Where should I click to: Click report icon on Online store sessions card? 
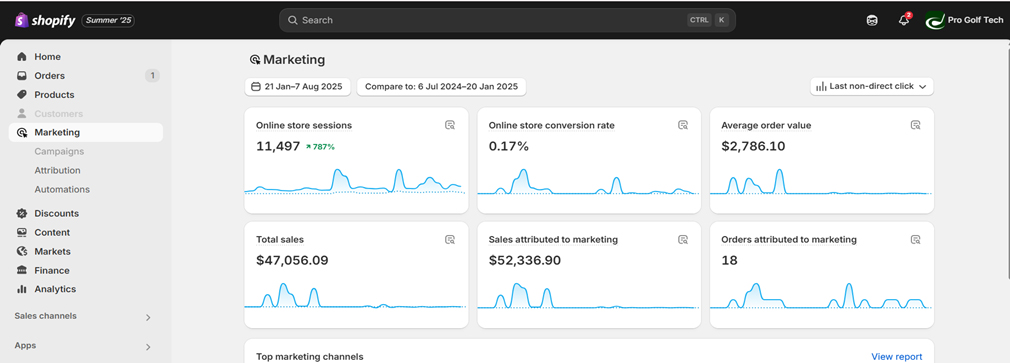click(x=450, y=126)
